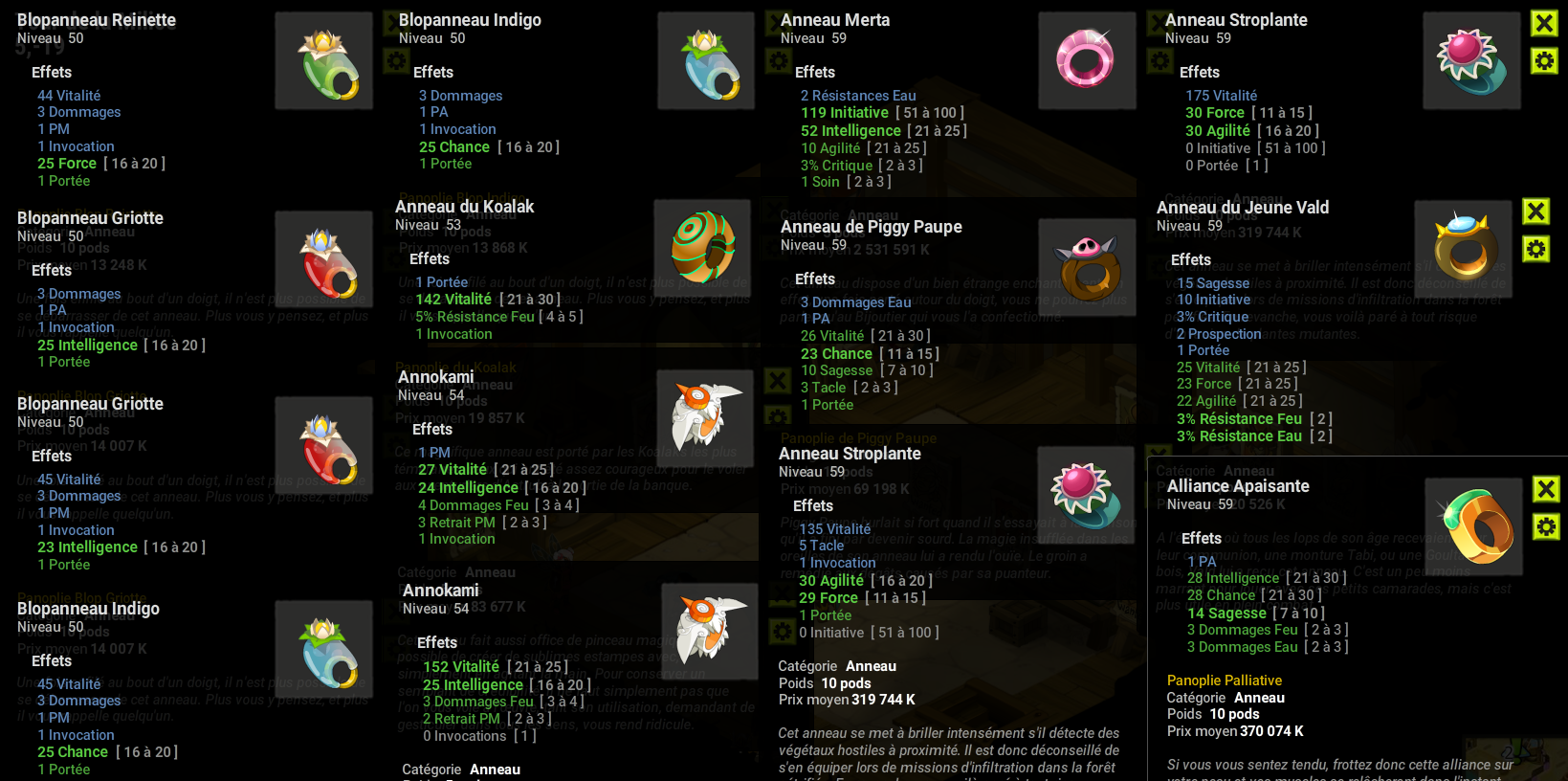Select the Alliance Apaisante ring icon
1568x781 pixels.
coord(1474,526)
